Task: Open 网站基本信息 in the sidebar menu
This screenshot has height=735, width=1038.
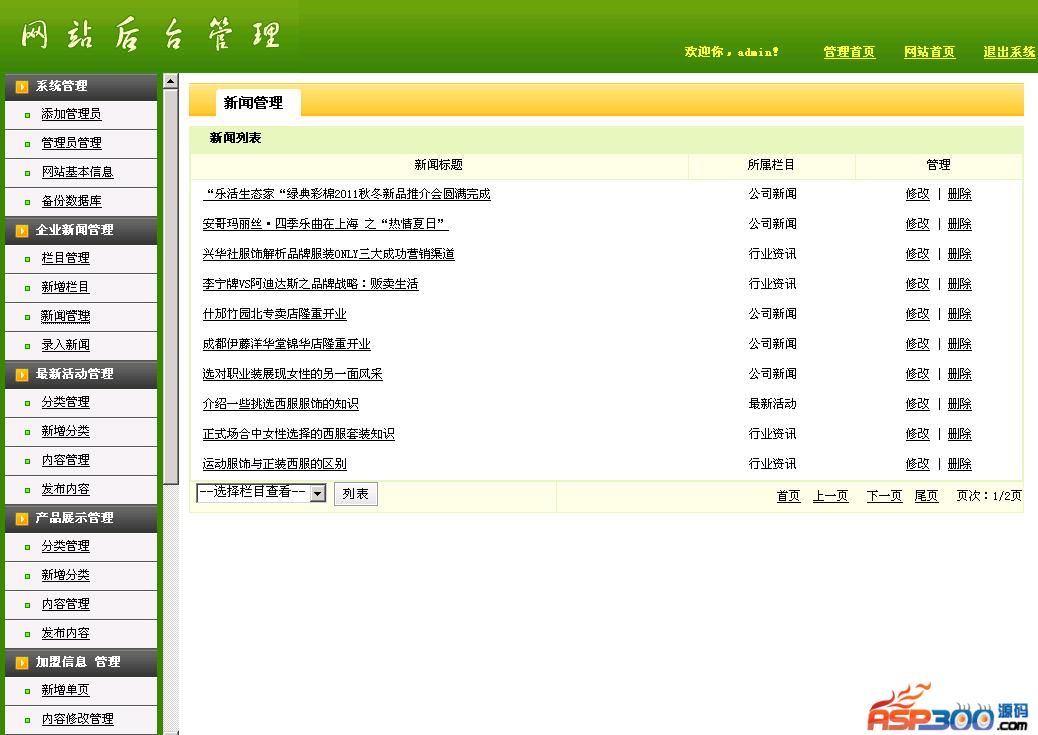Action: [77, 172]
